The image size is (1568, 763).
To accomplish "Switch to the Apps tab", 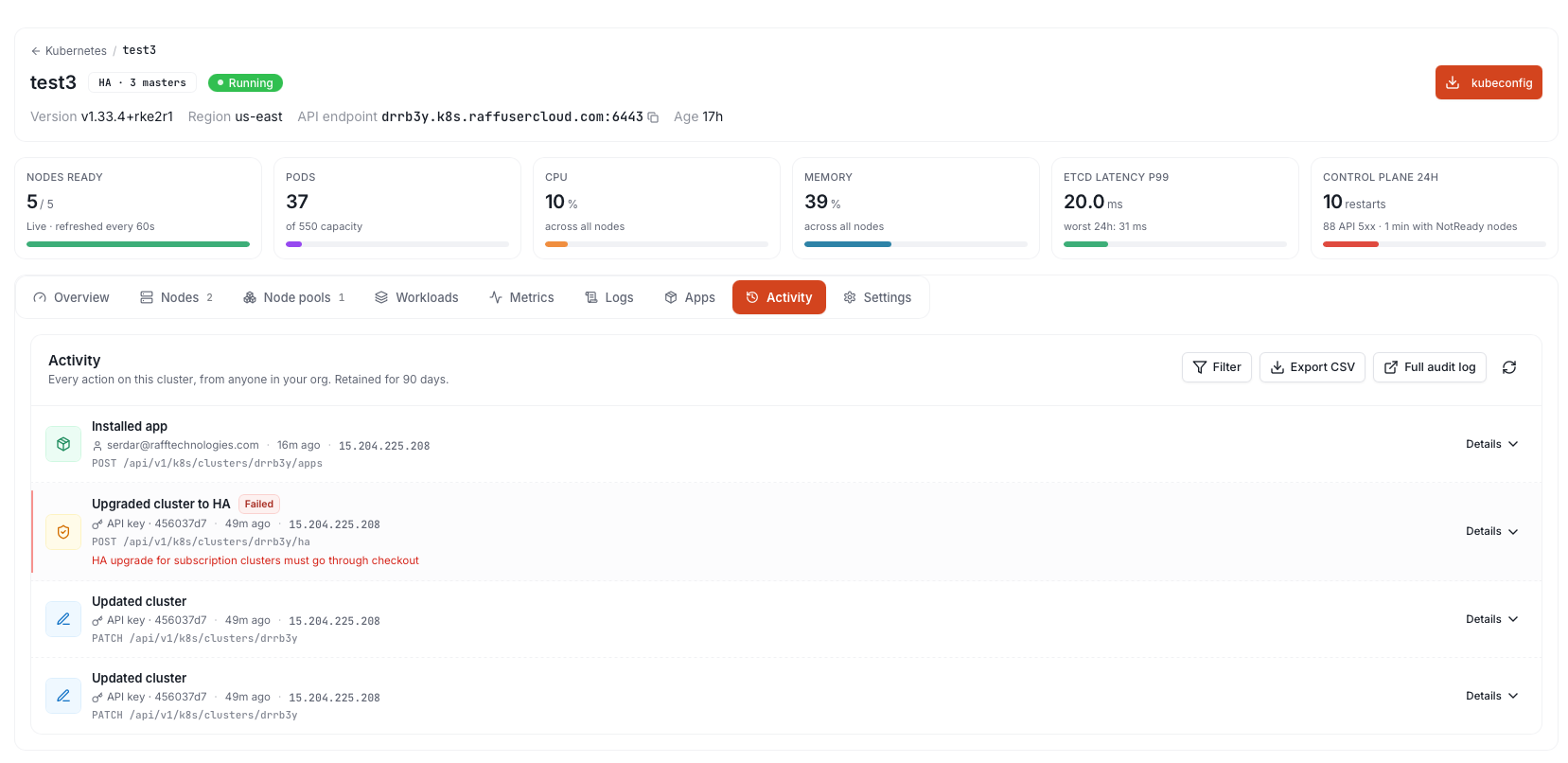I will [690, 297].
